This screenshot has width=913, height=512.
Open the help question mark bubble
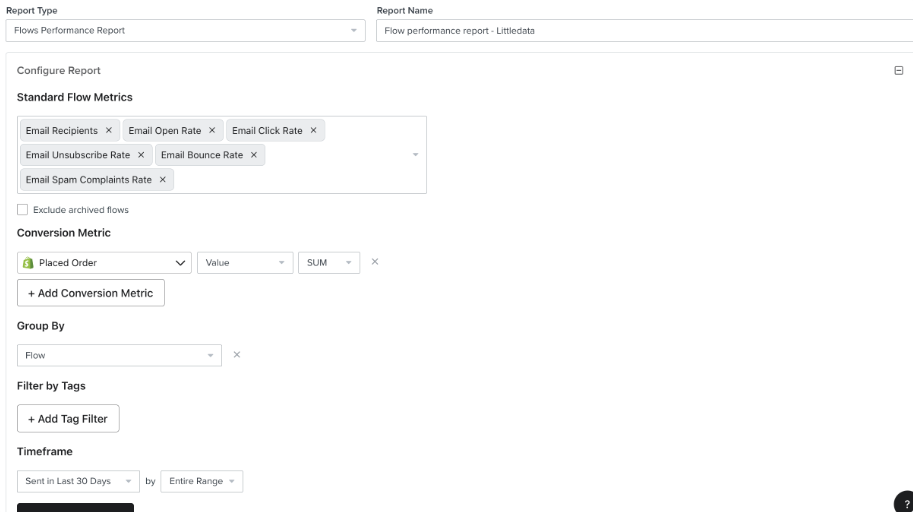tap(904, 502)
